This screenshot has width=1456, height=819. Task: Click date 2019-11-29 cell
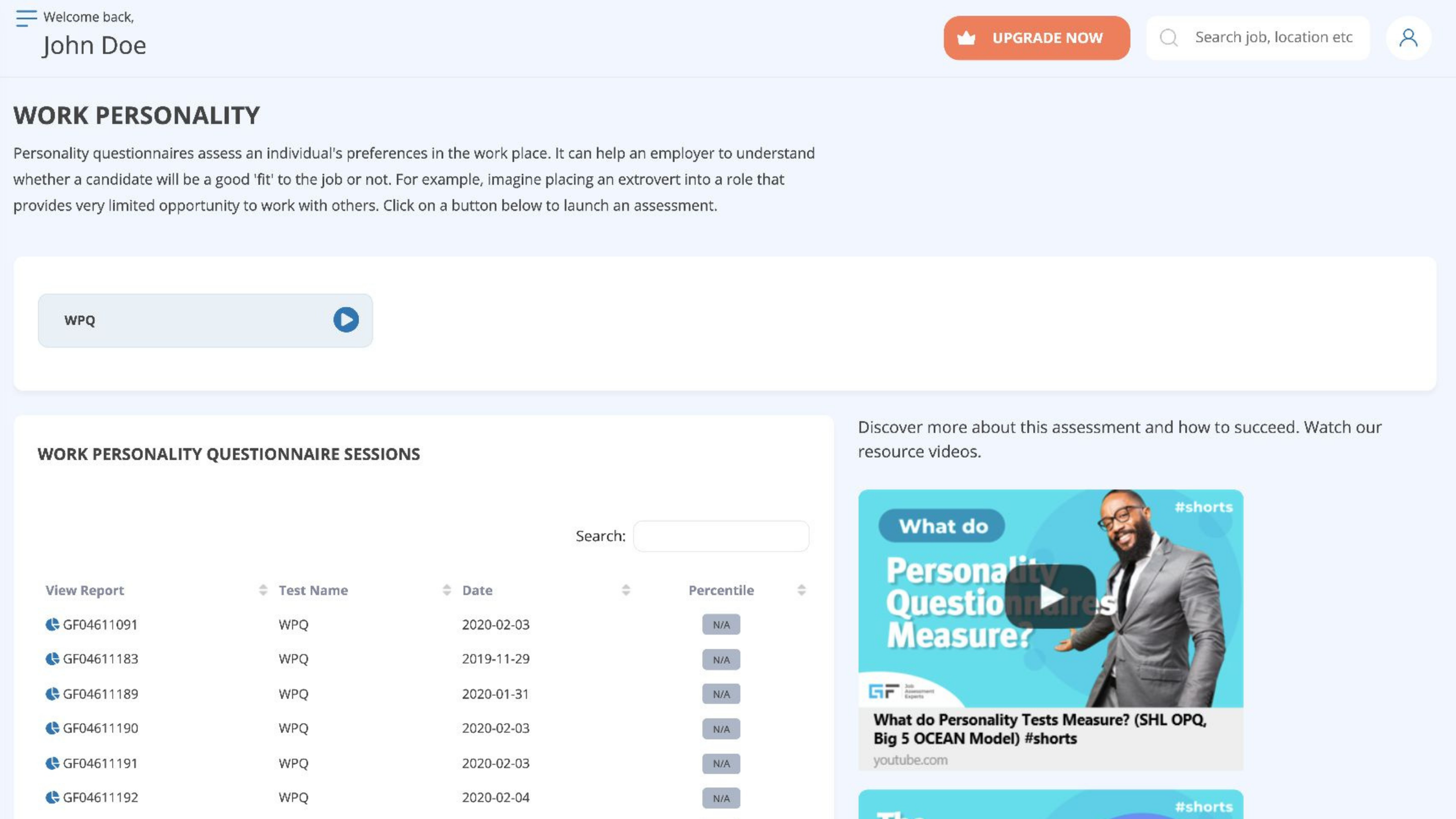pyautogui.click(x=496, y=659)
